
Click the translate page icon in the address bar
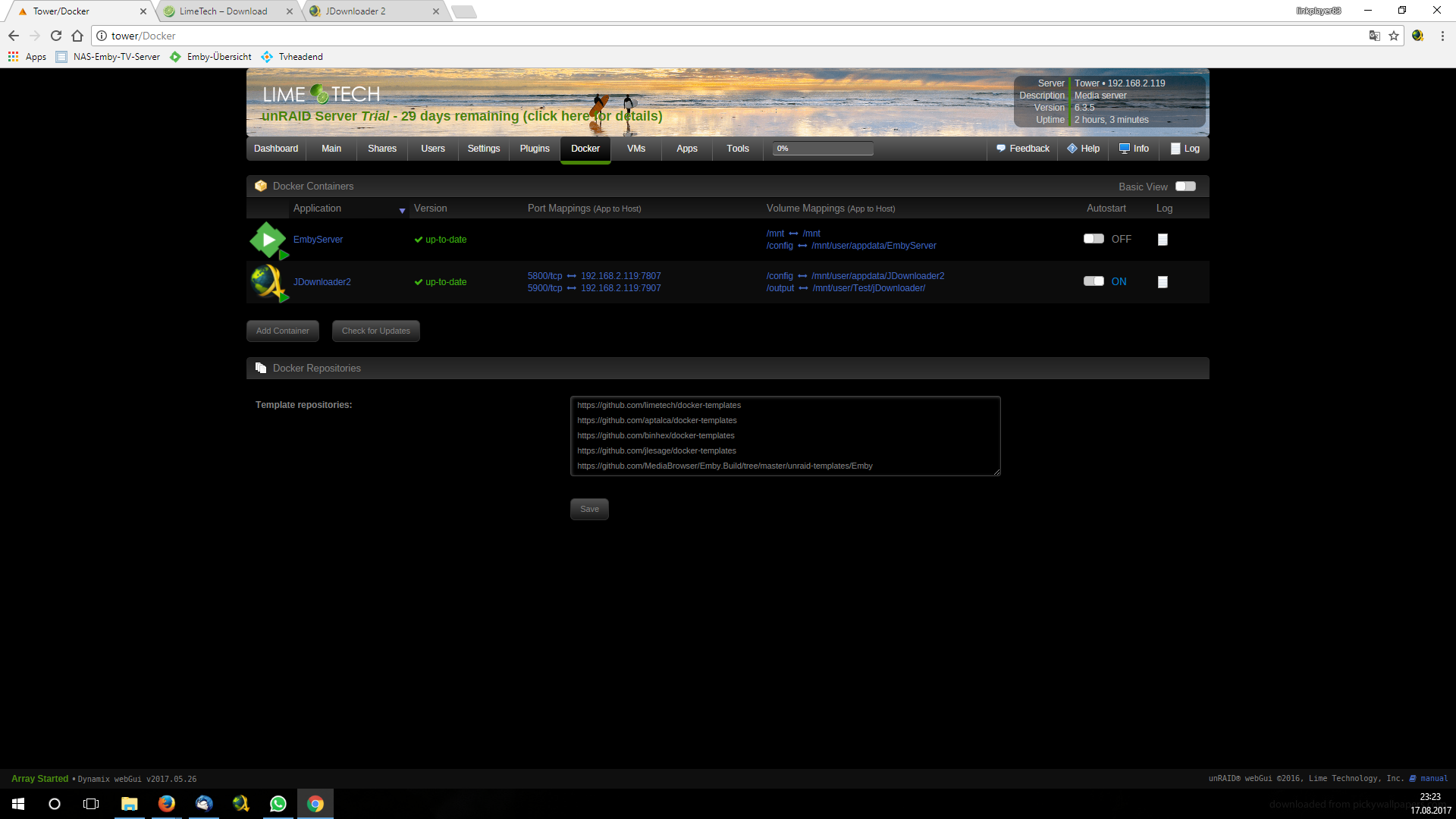(1374, 36)
